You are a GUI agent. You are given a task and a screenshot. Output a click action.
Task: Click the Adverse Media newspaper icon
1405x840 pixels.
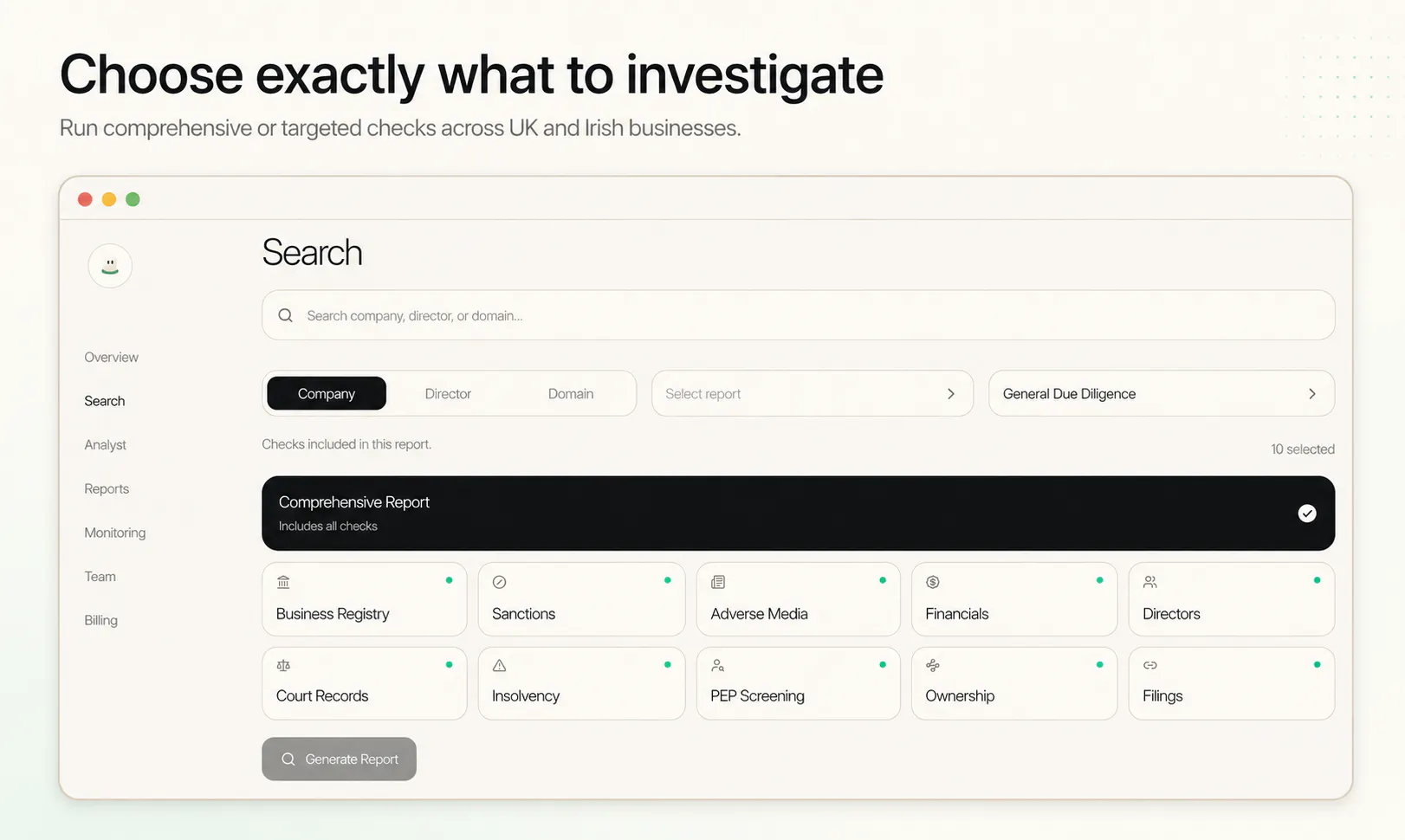click(x=718, y=582)
